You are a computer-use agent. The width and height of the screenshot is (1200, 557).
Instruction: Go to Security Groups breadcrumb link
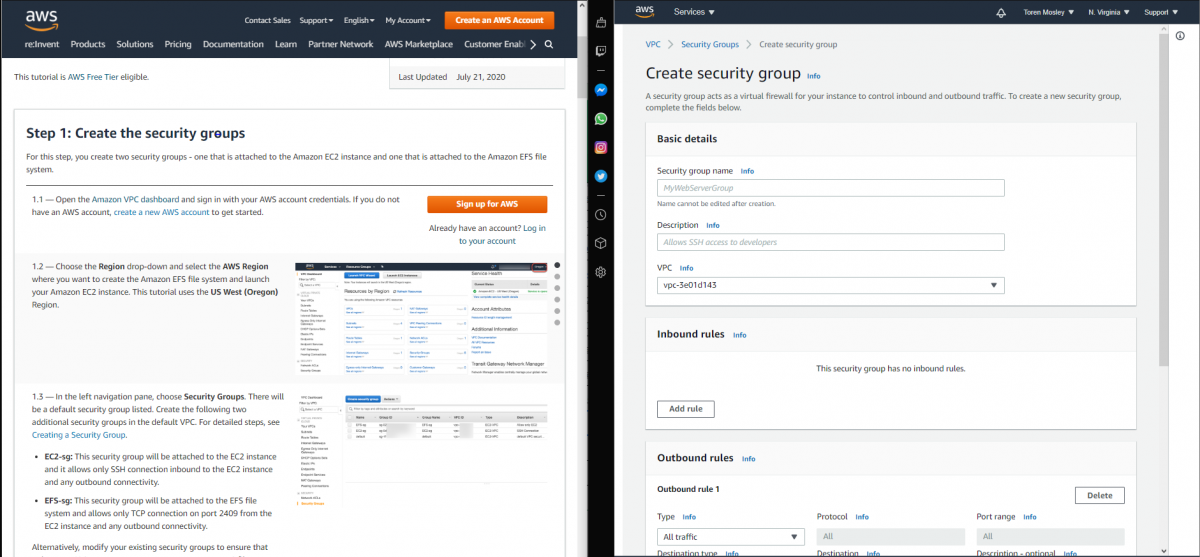710,44
